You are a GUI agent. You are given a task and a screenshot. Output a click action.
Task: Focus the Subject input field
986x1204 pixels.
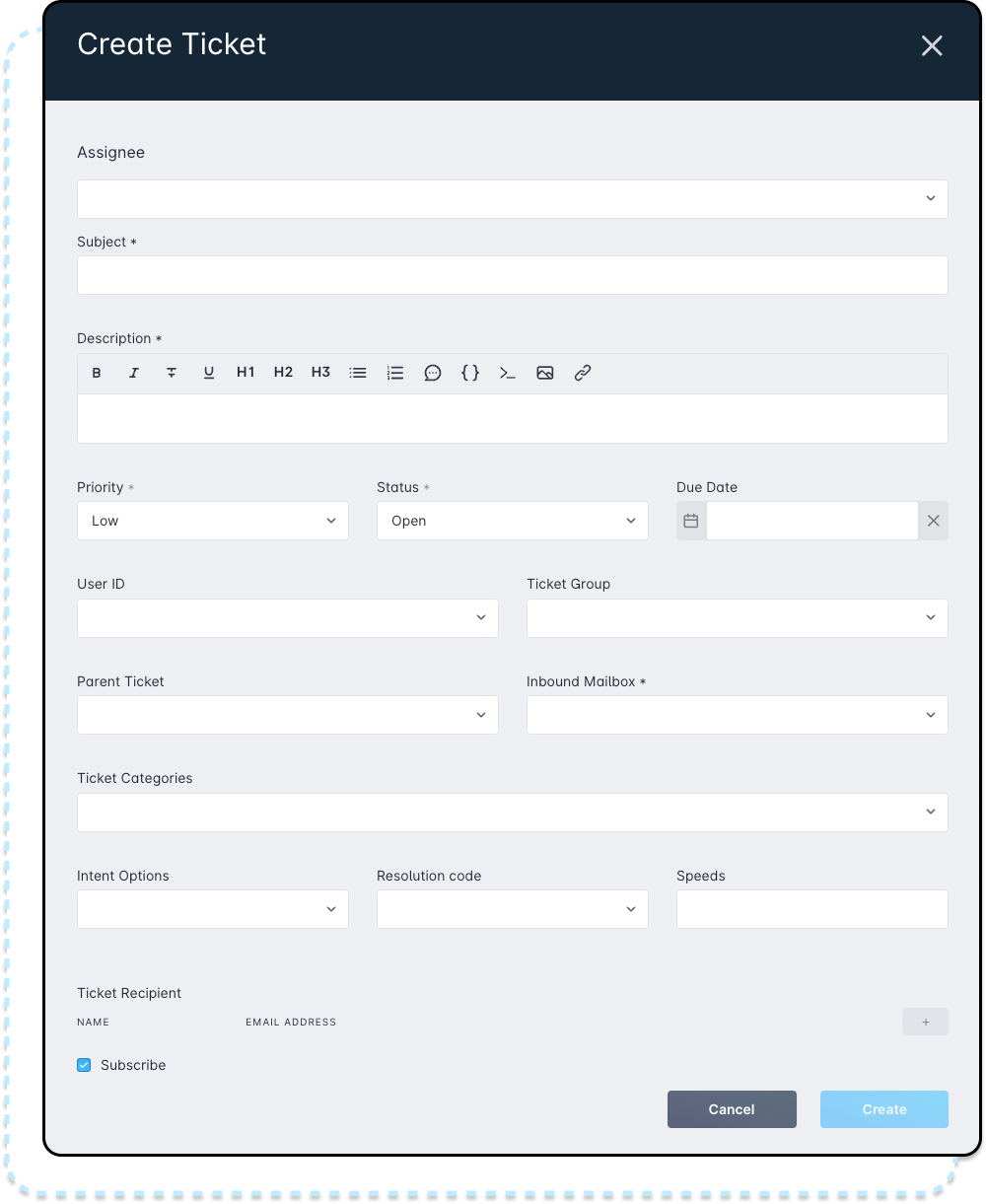[x=513, y=275]
